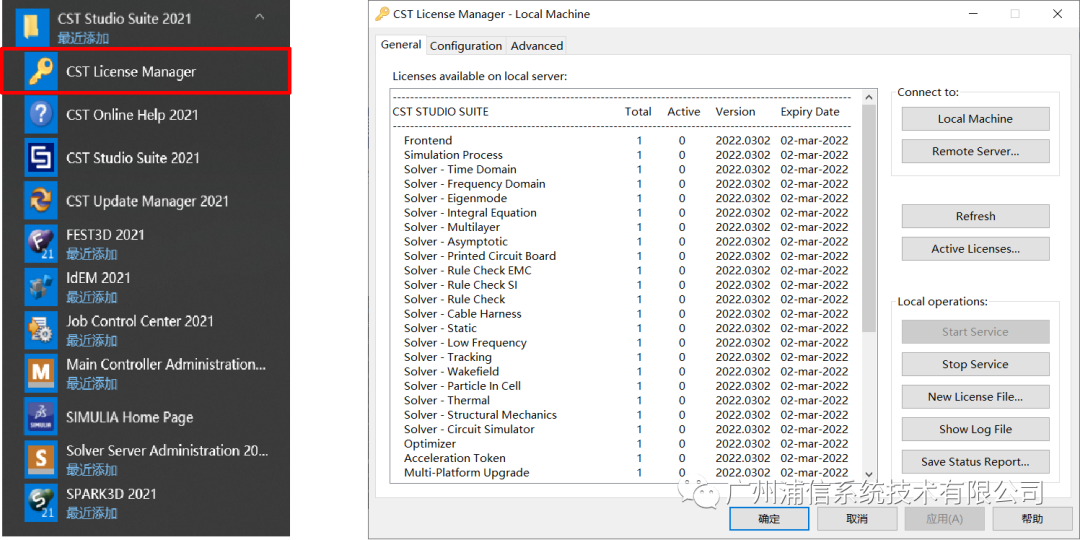Open CST Update Manager 2021 icon
Screen dimensions: 1080x540
(41, 201)
